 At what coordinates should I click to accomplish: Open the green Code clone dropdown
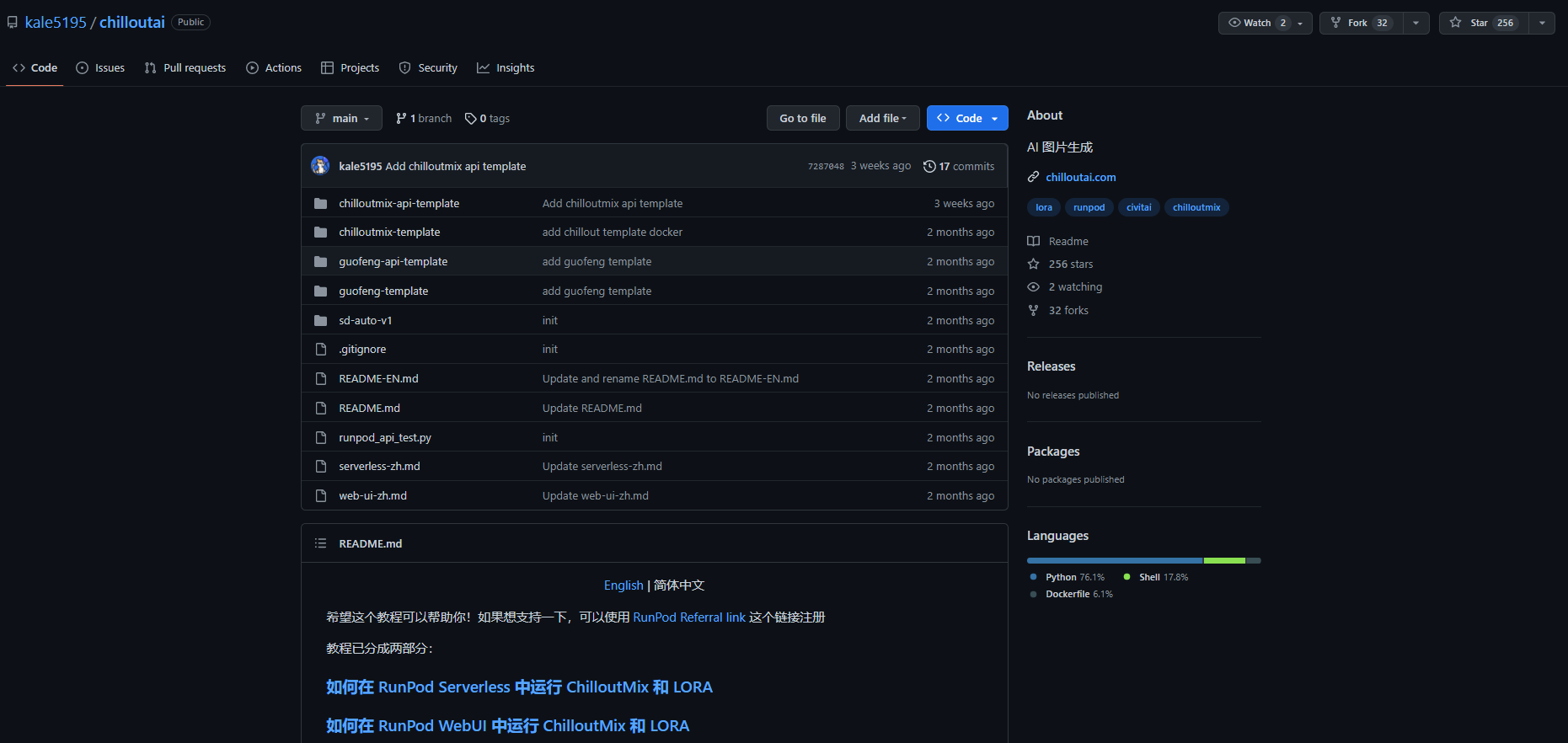pos(967,118)
